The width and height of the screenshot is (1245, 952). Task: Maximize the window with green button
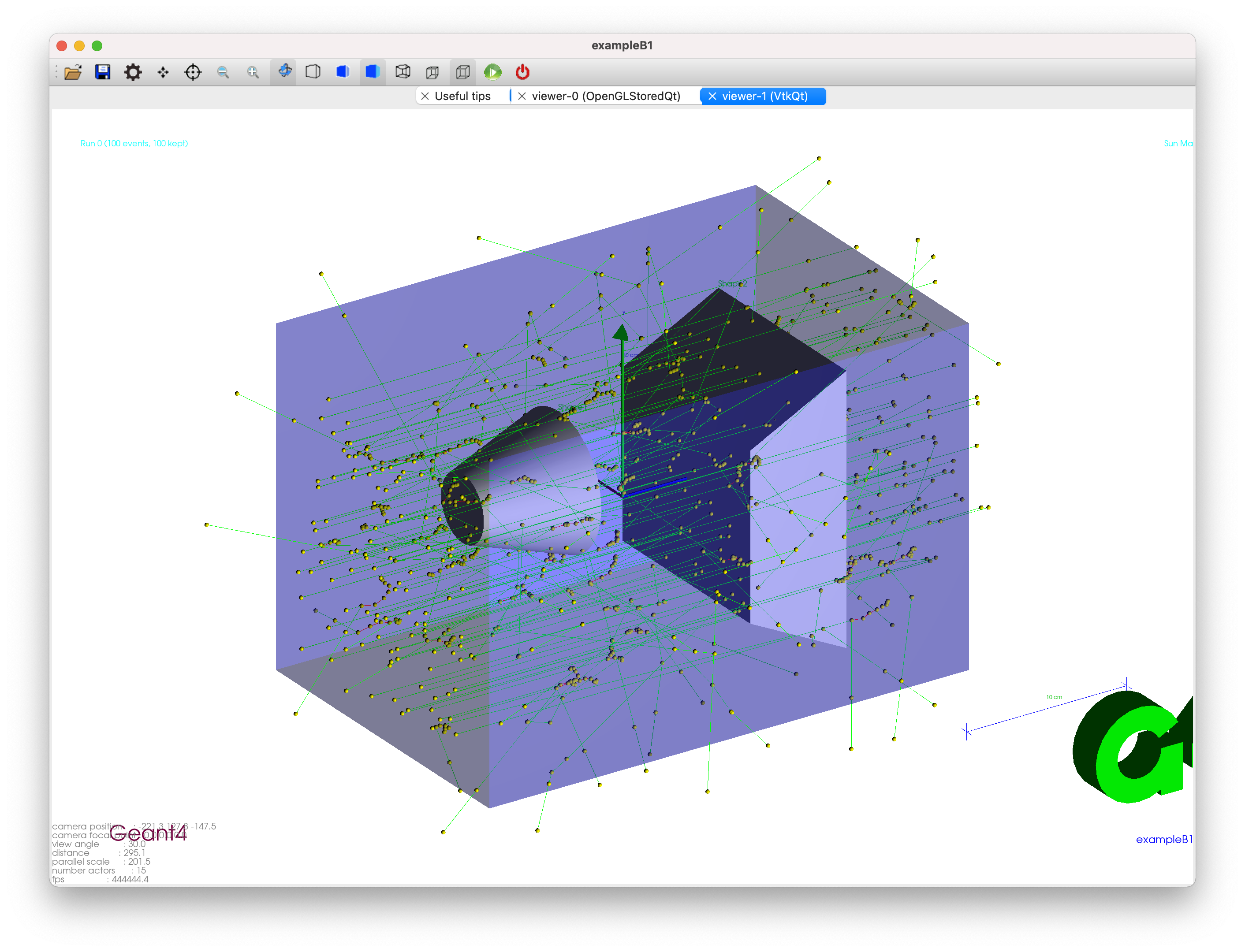coord(97,45)
